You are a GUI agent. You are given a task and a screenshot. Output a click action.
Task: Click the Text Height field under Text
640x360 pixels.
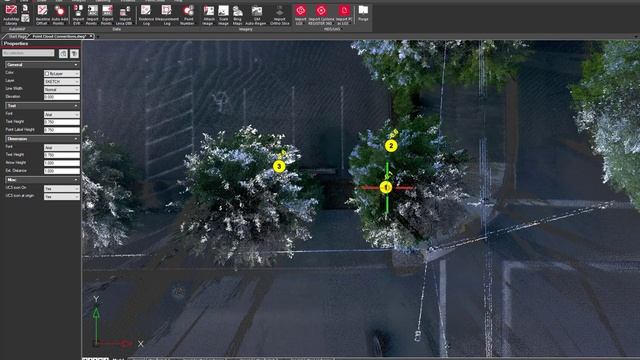[x=62, y=122]
